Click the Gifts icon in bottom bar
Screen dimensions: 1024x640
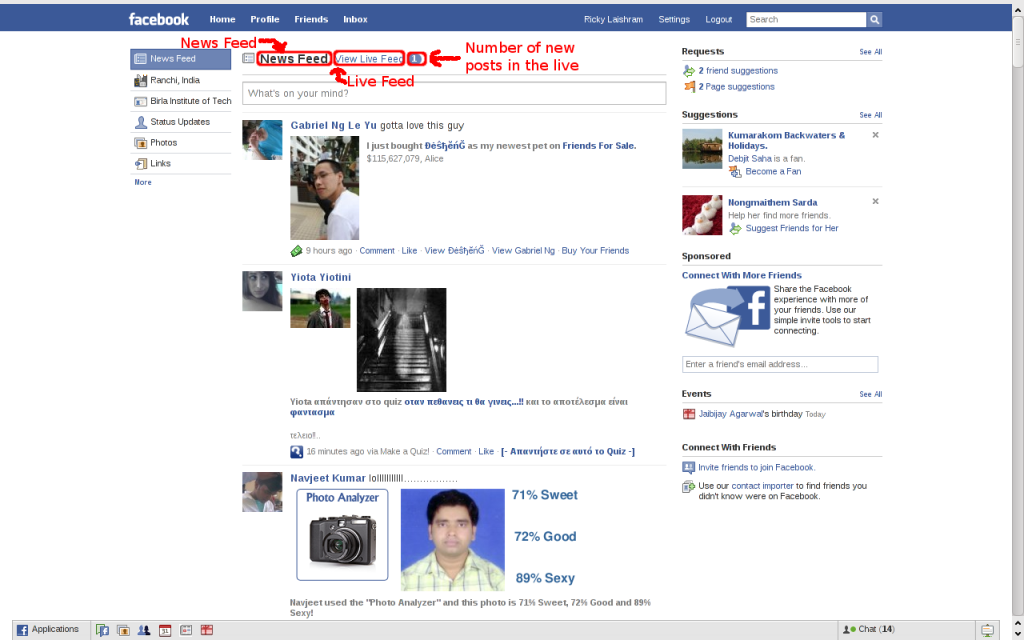207,630
